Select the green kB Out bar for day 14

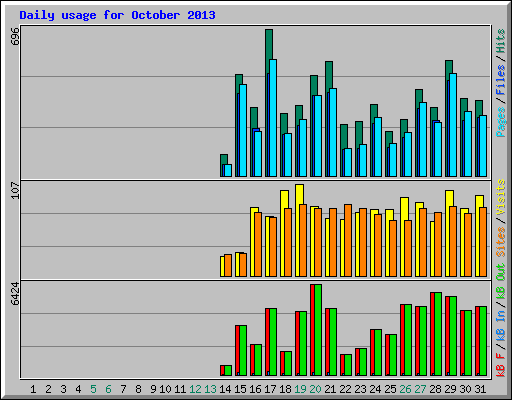coord(228,371)
